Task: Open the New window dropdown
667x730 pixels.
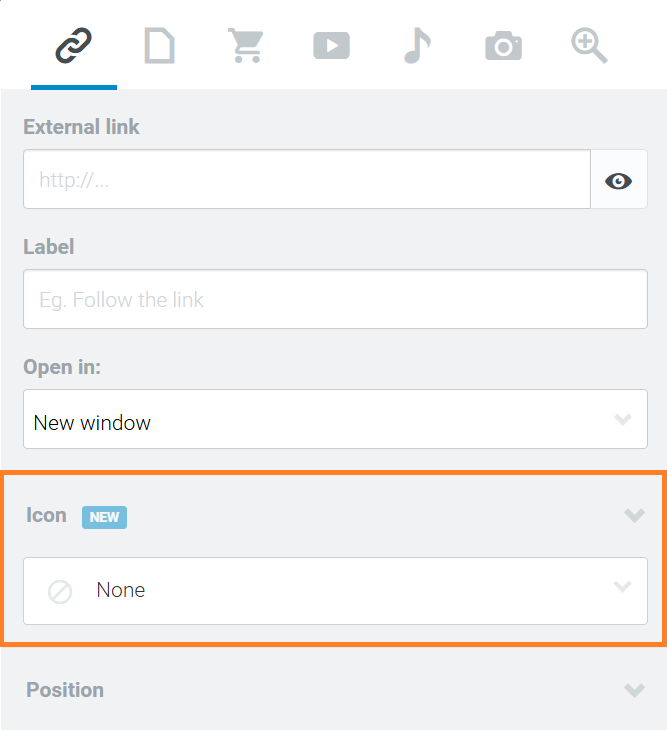Action: 335,419
